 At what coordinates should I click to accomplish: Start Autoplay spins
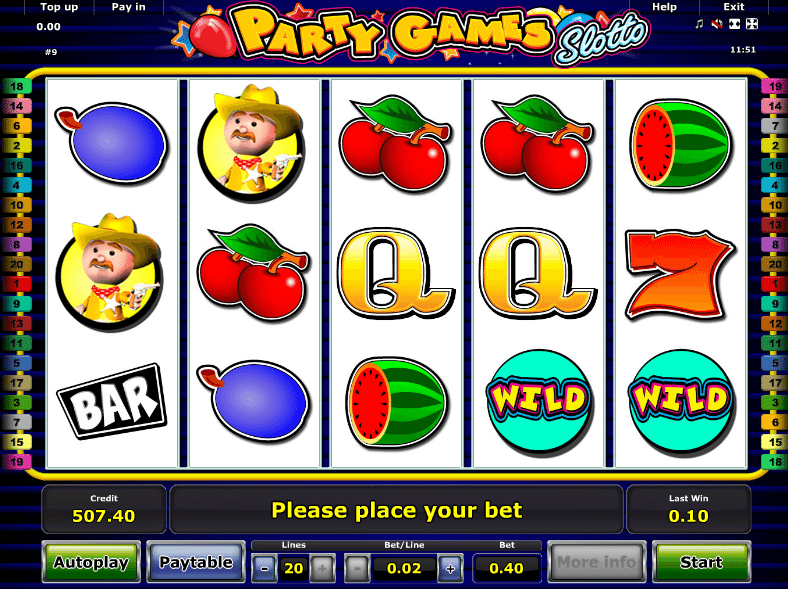click(91, 562)
